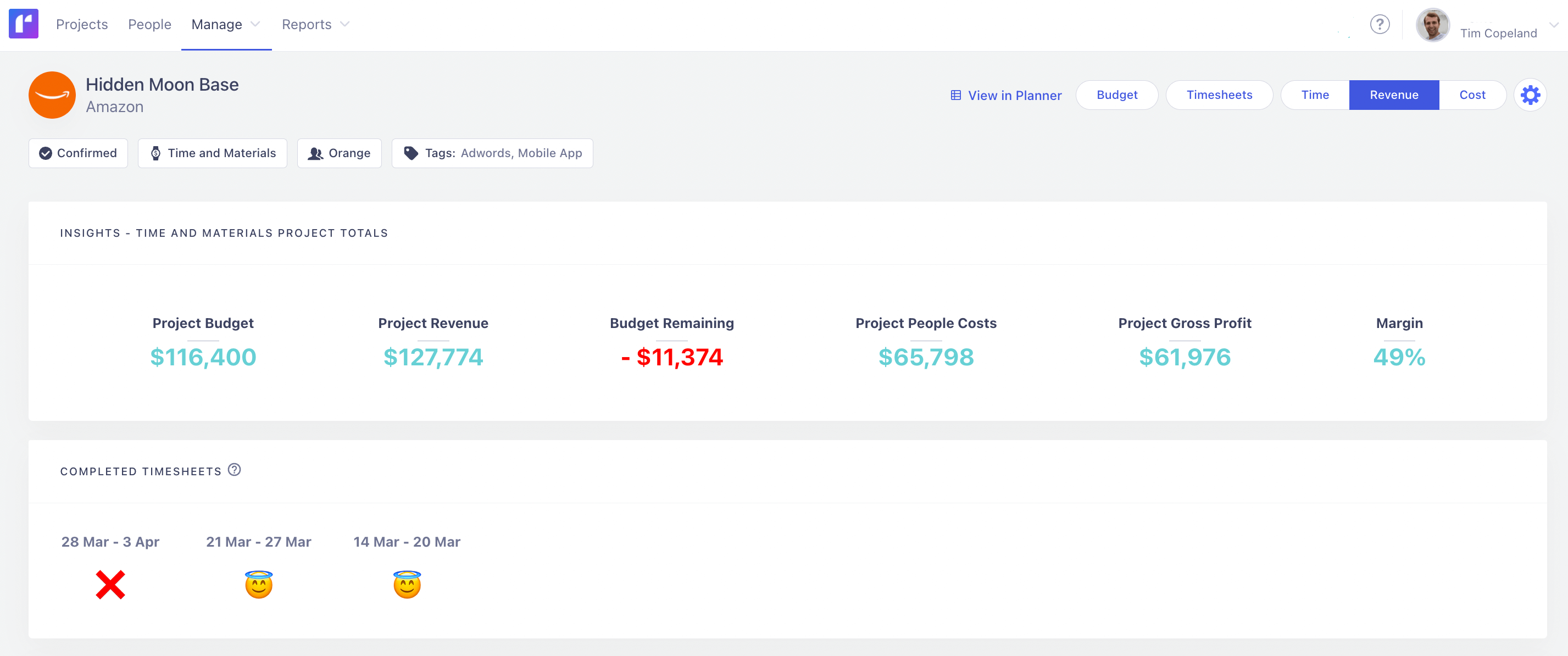1568x656 pixels.
Task: Click the tag icon next to Tags
Action: (x=411, y=153)
